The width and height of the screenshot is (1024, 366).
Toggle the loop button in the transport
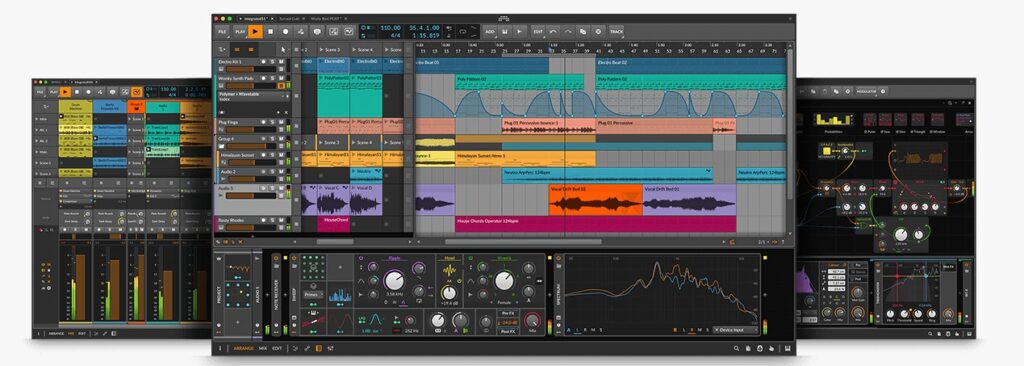click(x=462, y=31)
